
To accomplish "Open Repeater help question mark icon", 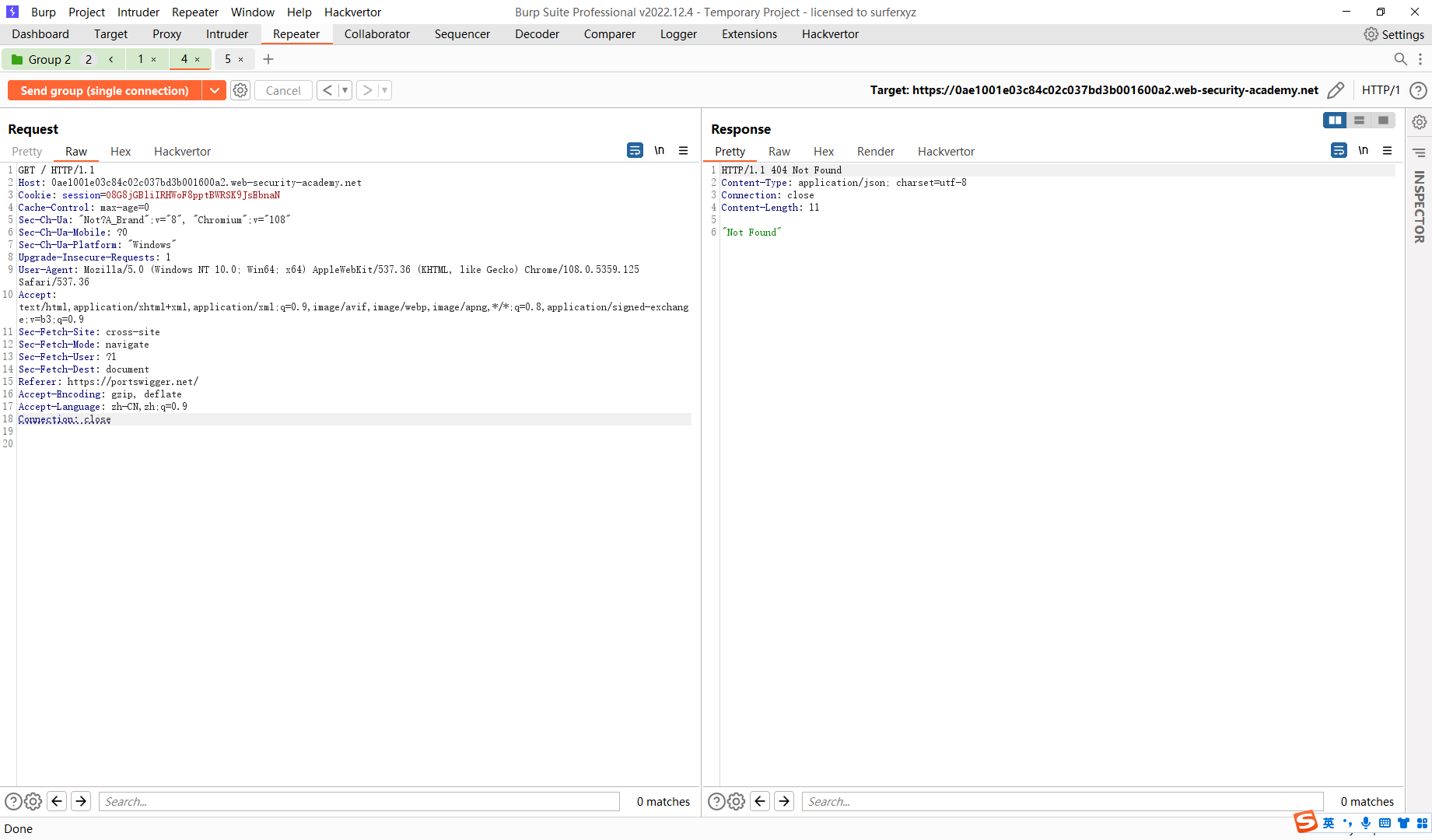I will [1418, 90].
